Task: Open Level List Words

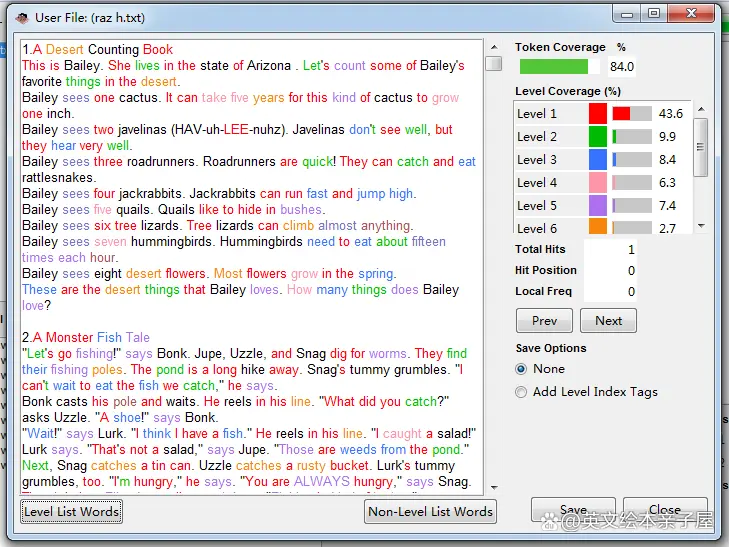Action: (x=72, y=512)
